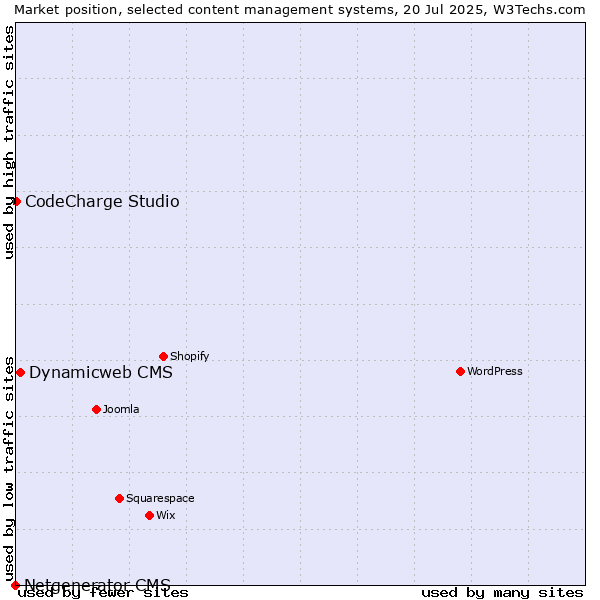
Task: Click the red Joomla data point
Action: click(96, 410)
